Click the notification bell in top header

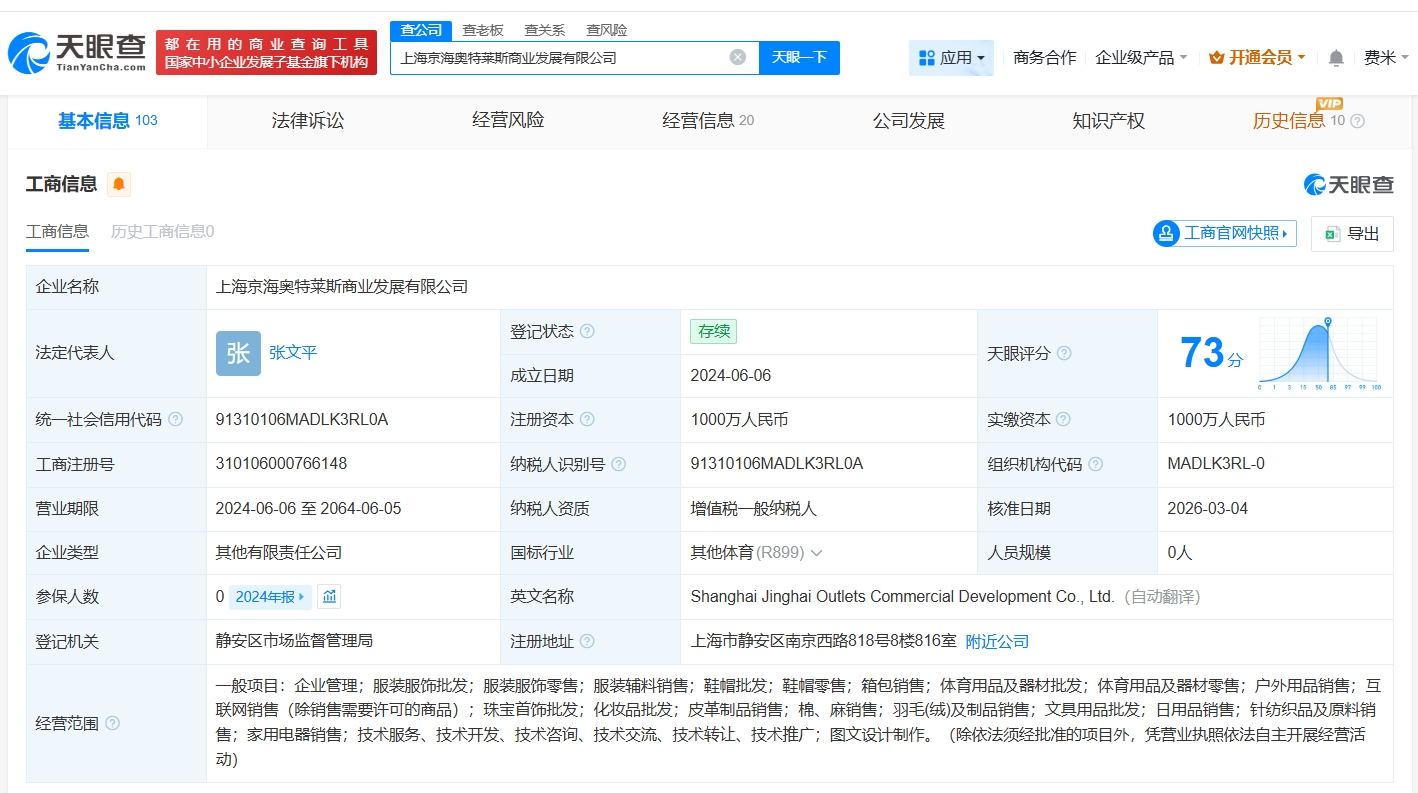pos(1336,58)
